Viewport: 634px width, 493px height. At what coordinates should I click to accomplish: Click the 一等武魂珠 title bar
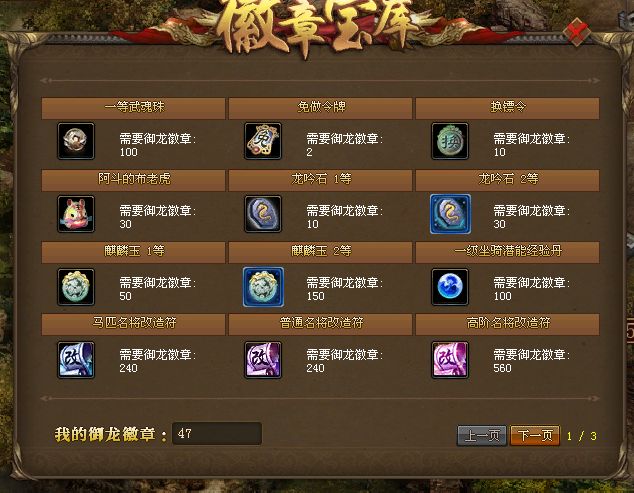133,108
